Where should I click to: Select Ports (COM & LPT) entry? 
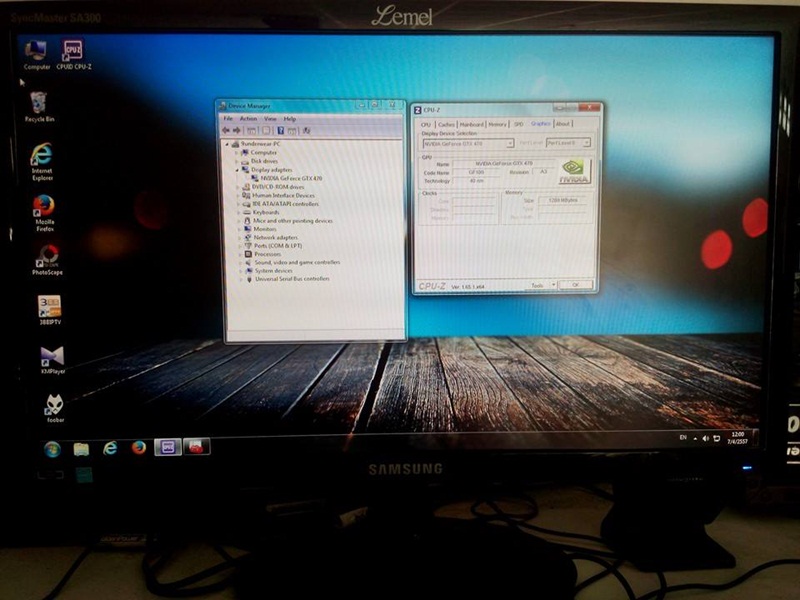point(278,246)
